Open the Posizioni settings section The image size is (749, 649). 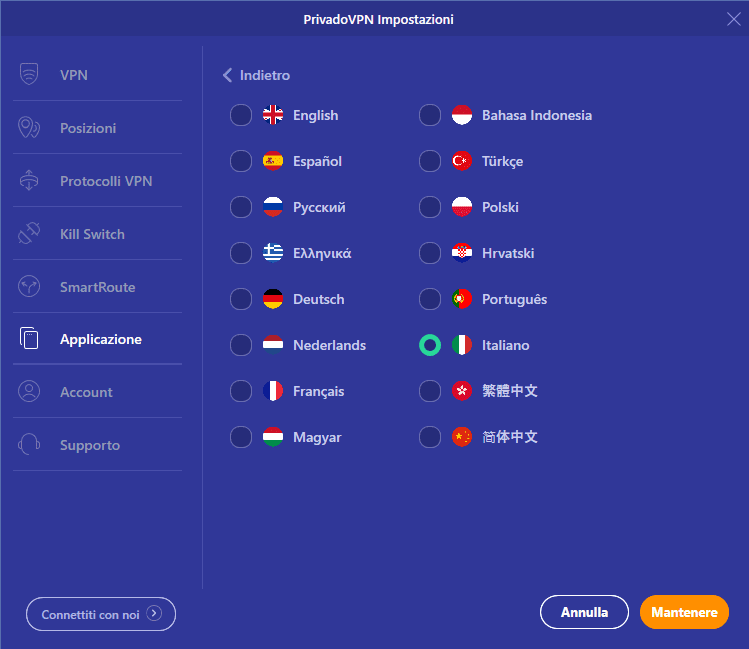(x=97, y=128)
